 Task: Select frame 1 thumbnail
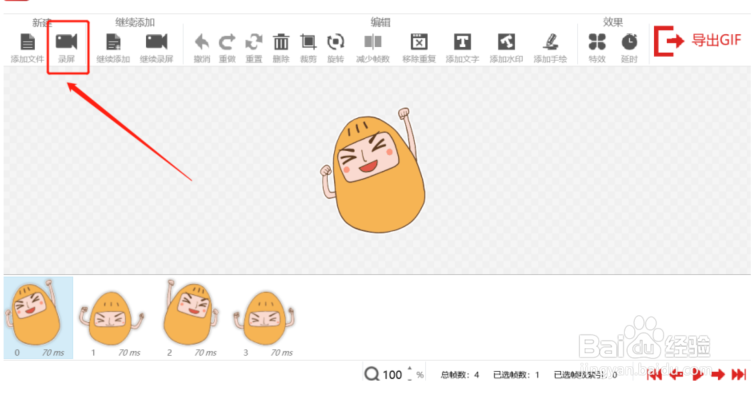[x=112, y=318]
